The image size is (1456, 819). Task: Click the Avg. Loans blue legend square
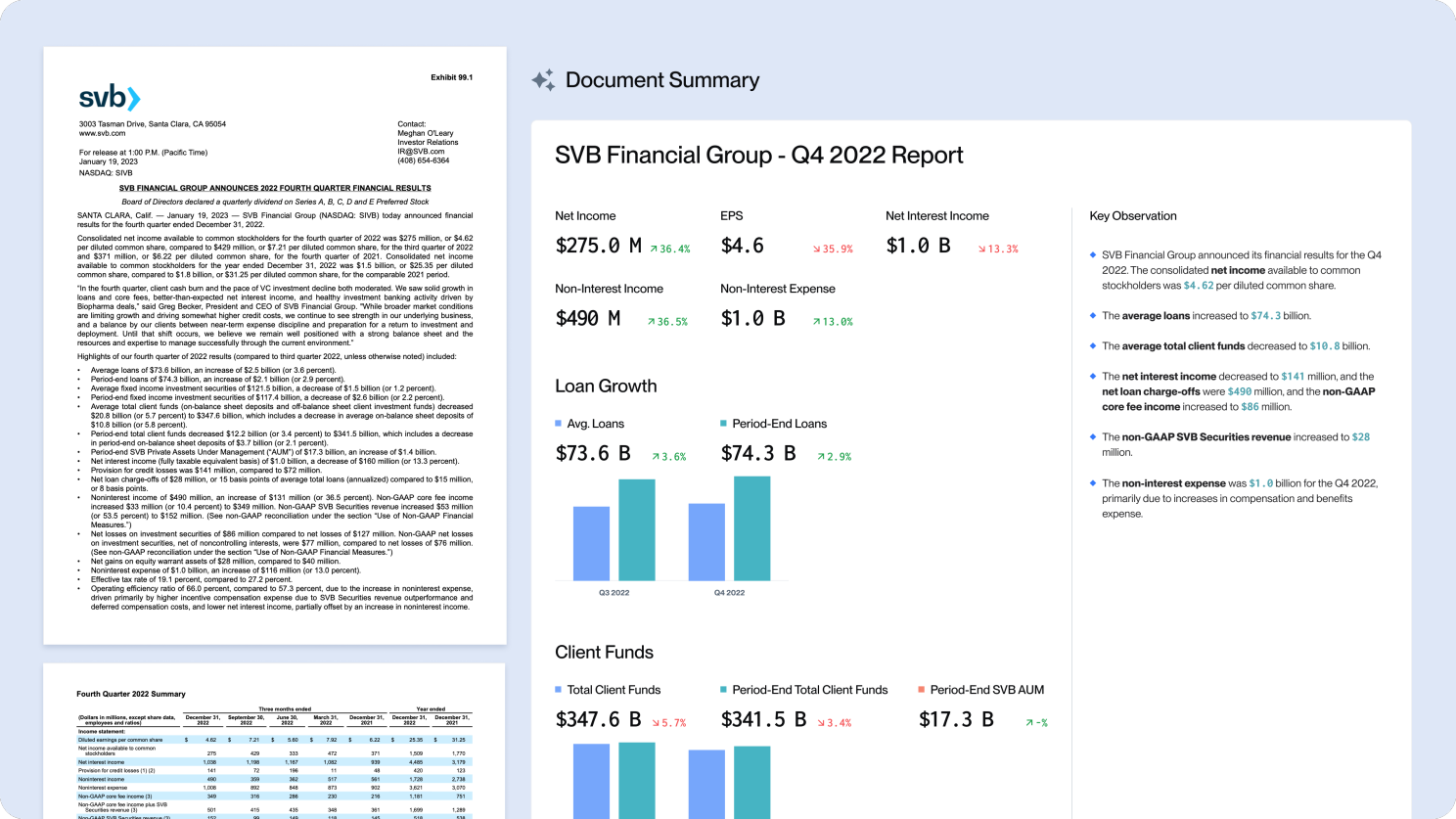pos(559,424)
